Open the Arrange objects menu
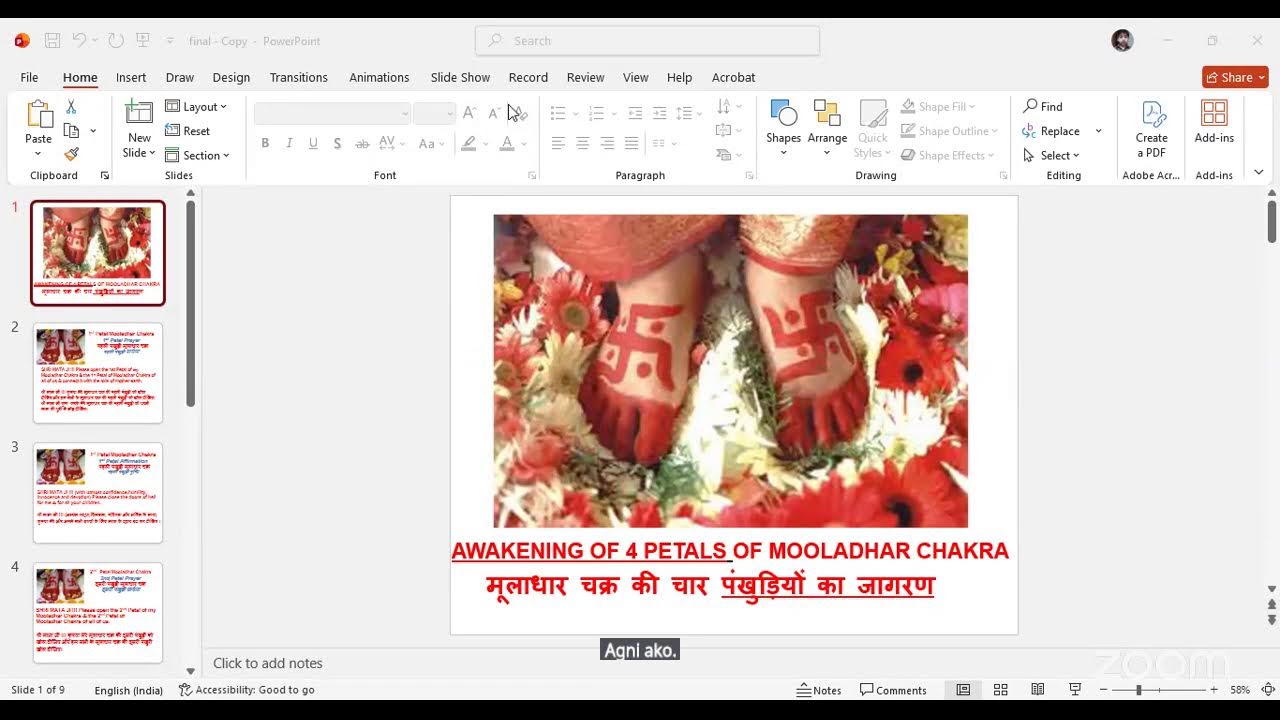This screenshot has width=1280, height=720. (x=827, y=128)
